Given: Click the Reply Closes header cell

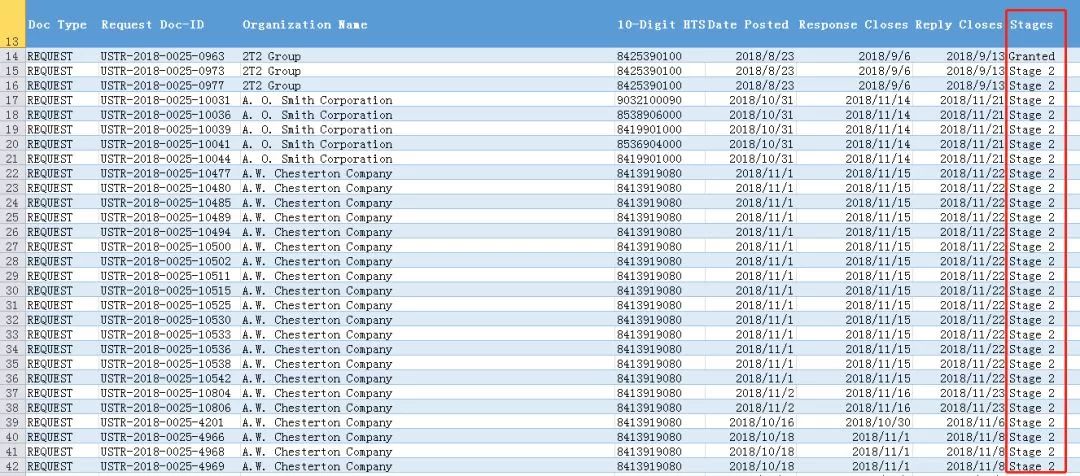Looking at the screenshot, I should point(958,24).
